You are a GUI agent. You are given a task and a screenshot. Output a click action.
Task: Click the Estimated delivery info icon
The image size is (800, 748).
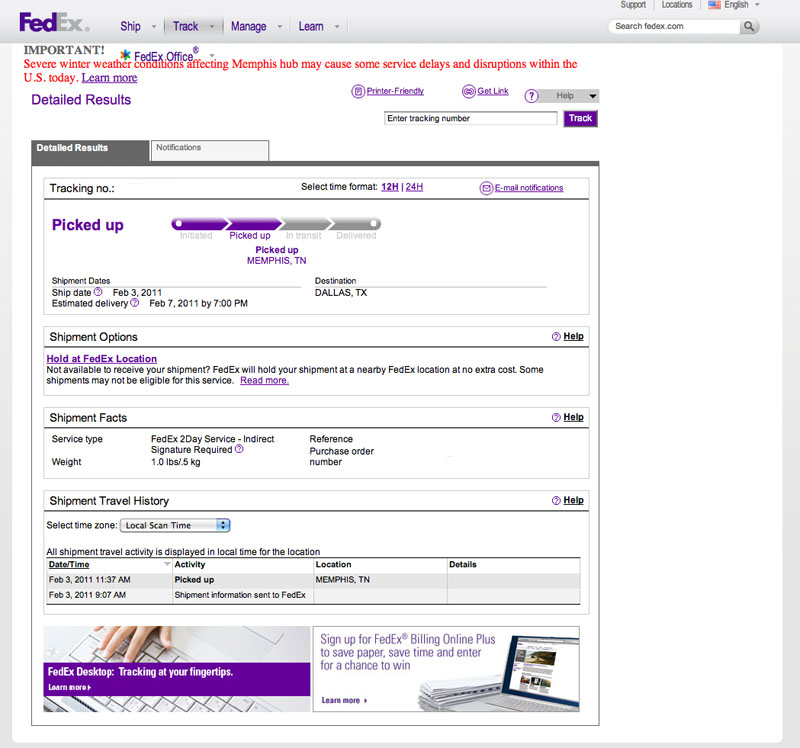click(134, 303)
